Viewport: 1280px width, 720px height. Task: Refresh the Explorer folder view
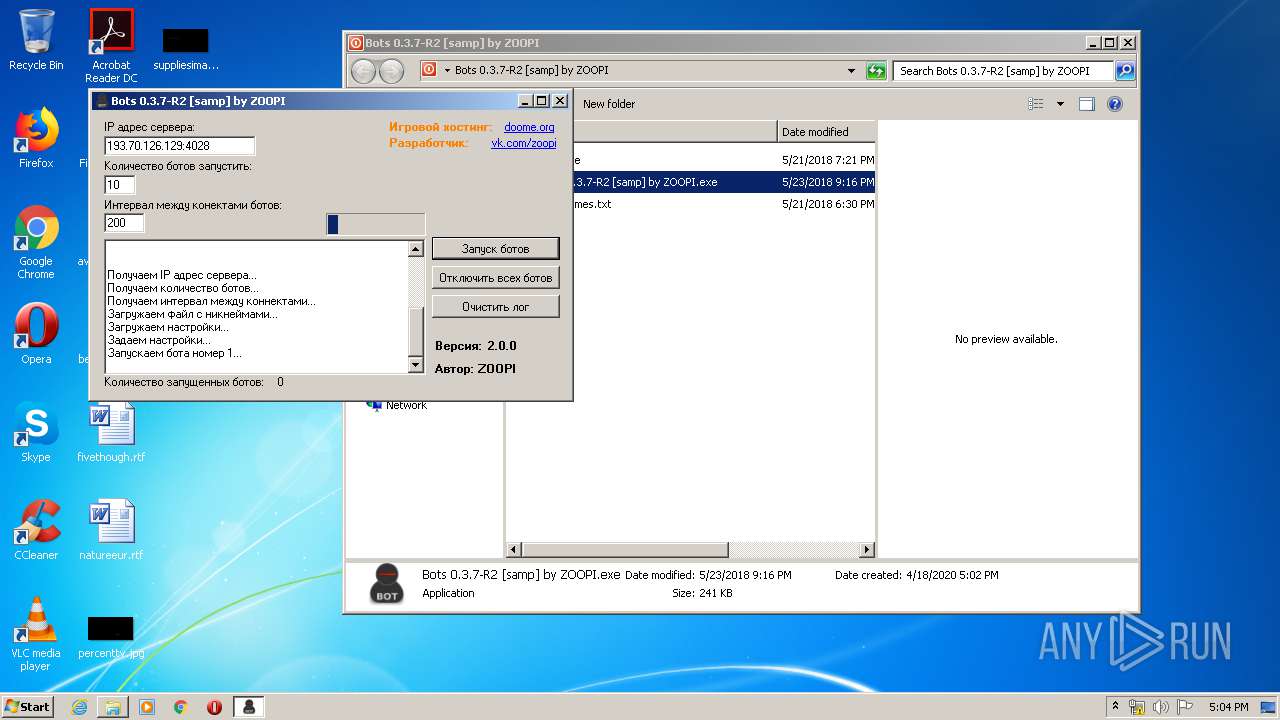click(877, 71)
